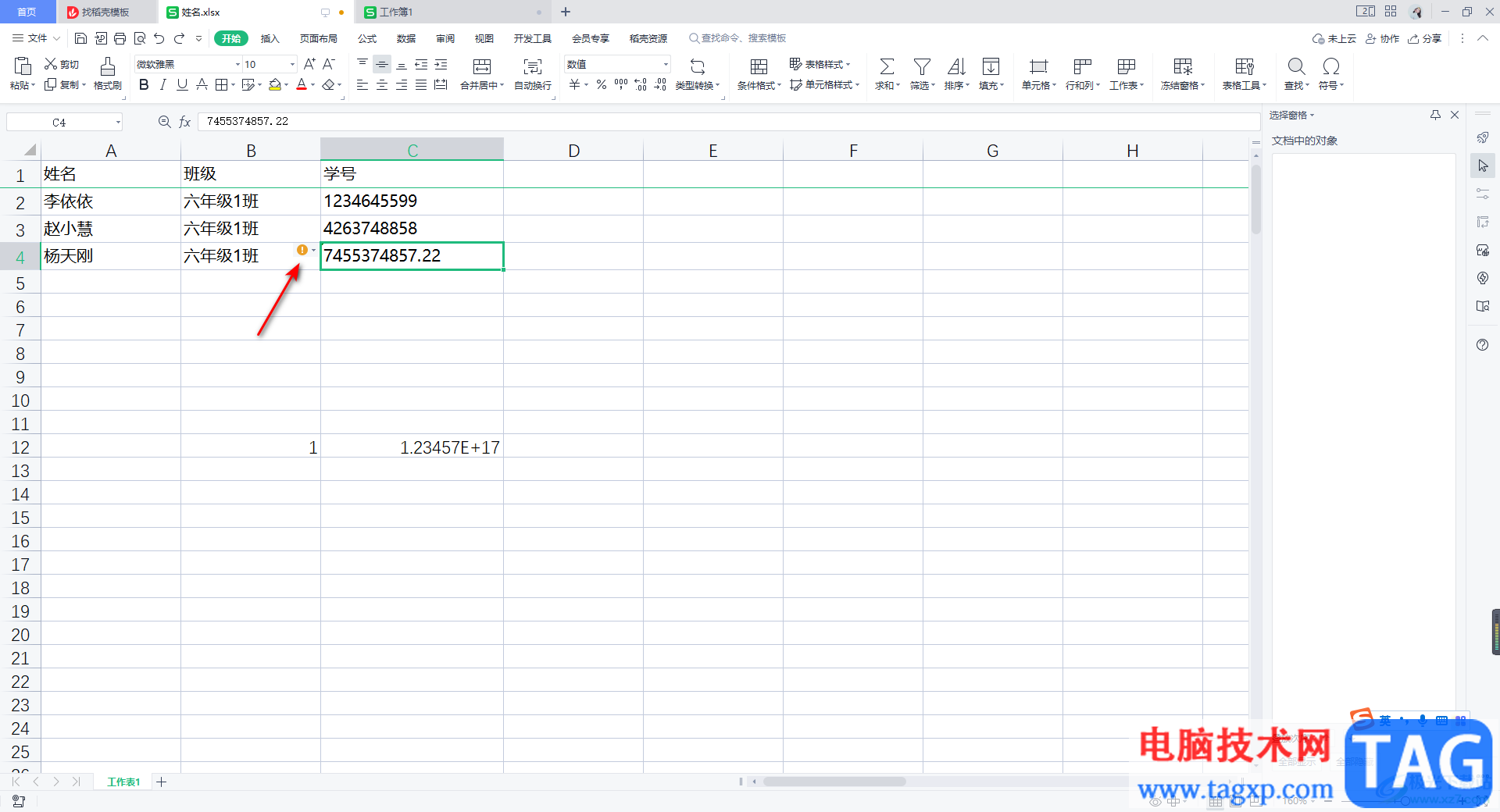Select the Format Painter brush
1500x812 pixels.
point(108,66)
